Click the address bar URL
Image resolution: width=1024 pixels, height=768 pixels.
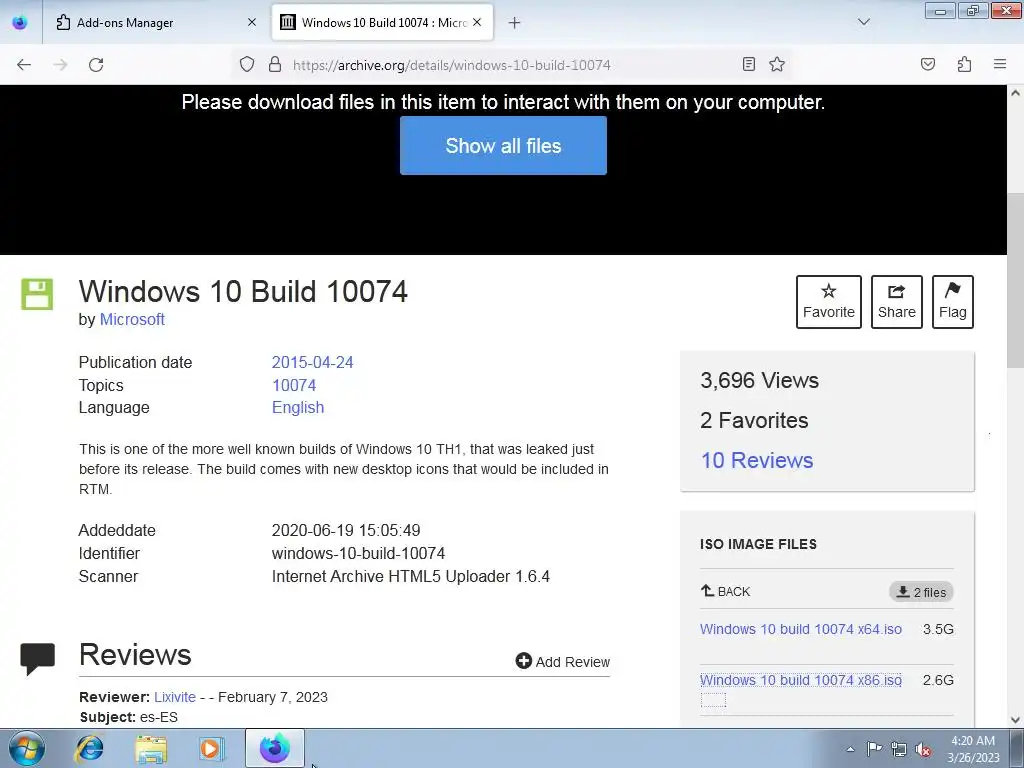451,65
